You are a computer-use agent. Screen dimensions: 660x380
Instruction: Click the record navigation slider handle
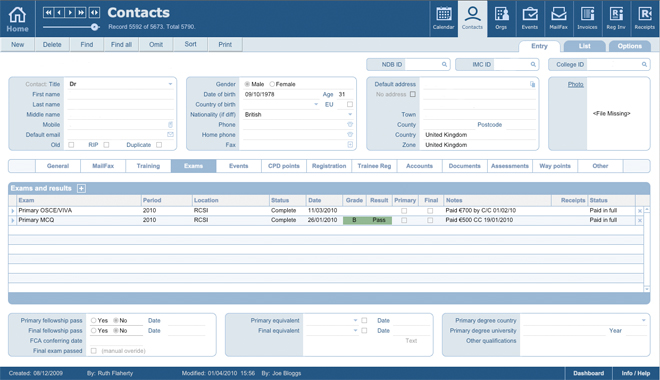coord(95,27)
